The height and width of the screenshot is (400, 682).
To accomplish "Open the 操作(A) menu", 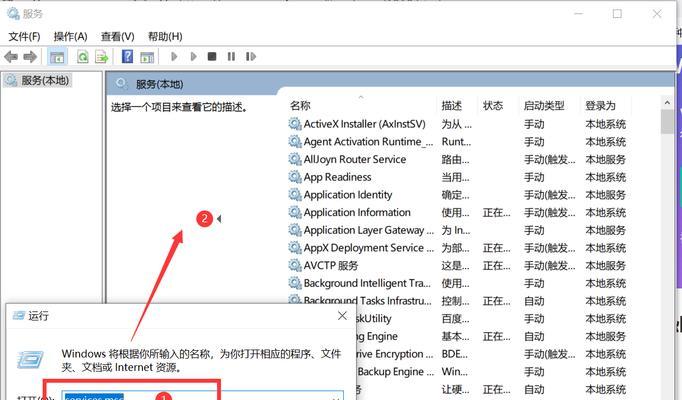I will (x=70, y=37).
